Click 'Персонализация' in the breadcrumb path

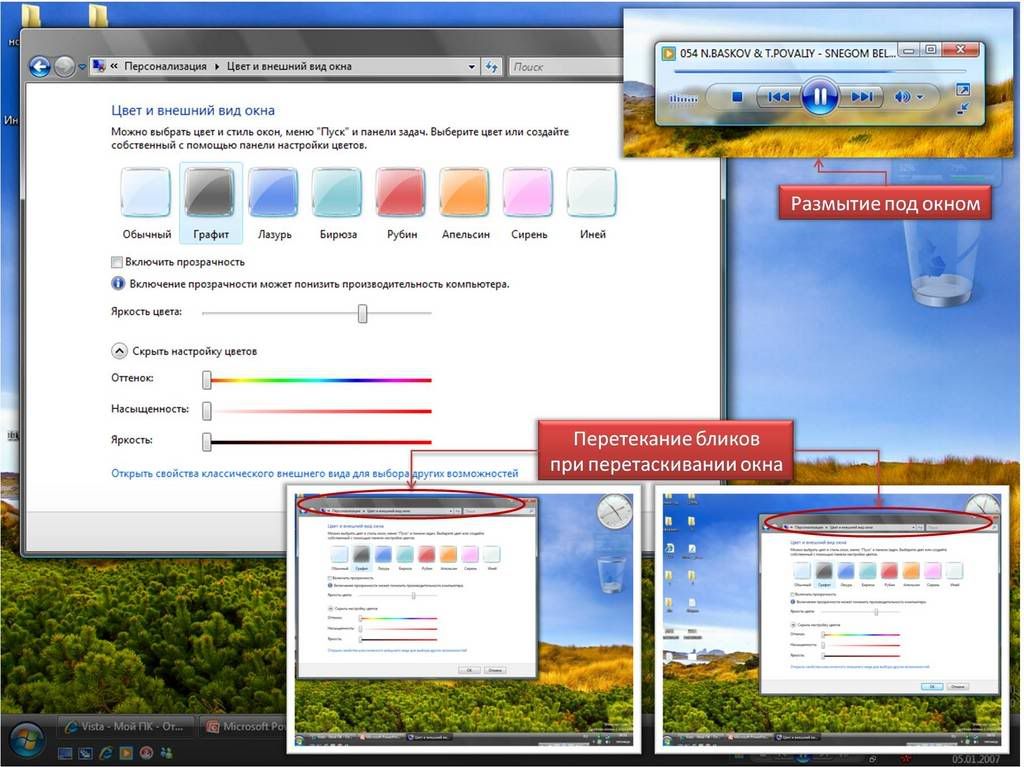tap(165, 67)
